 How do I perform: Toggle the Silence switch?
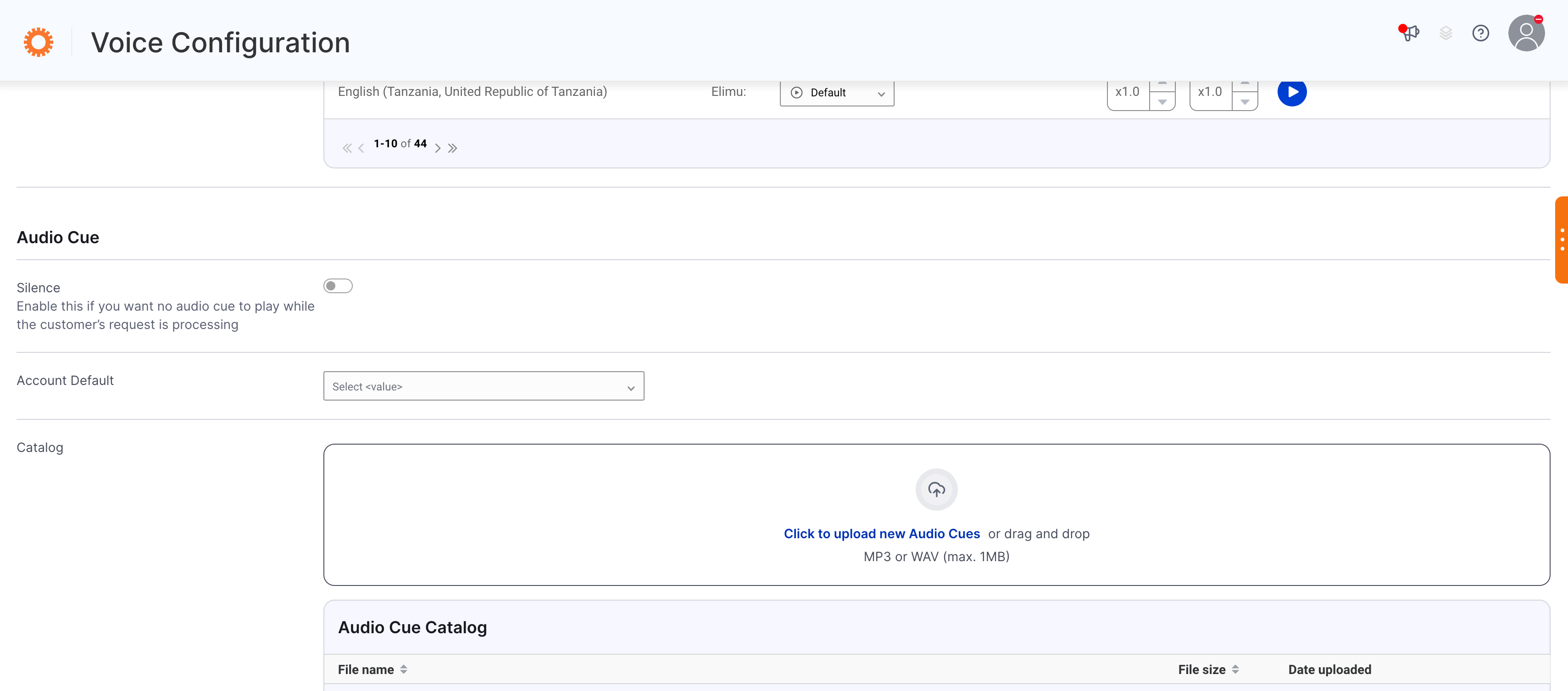click(x=338, y=285)
